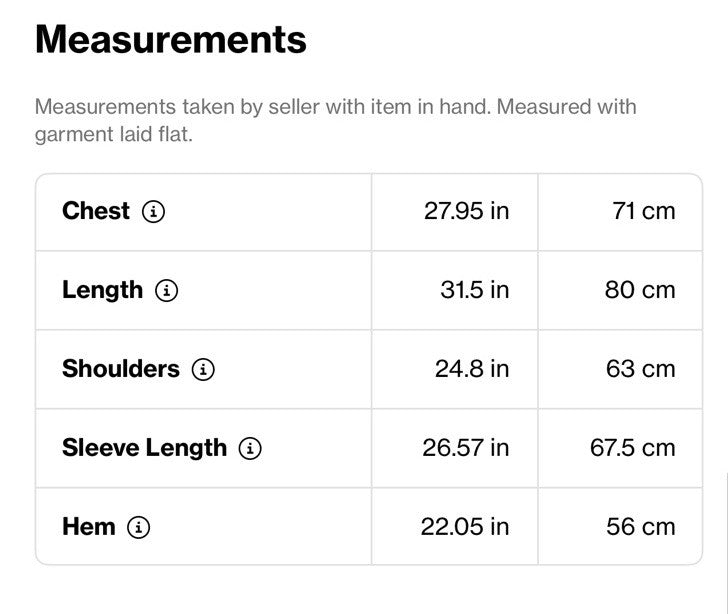Open the Hem info icon
Image resolution: width=728 pixels, height=614 pixels.
pos(138,527)
